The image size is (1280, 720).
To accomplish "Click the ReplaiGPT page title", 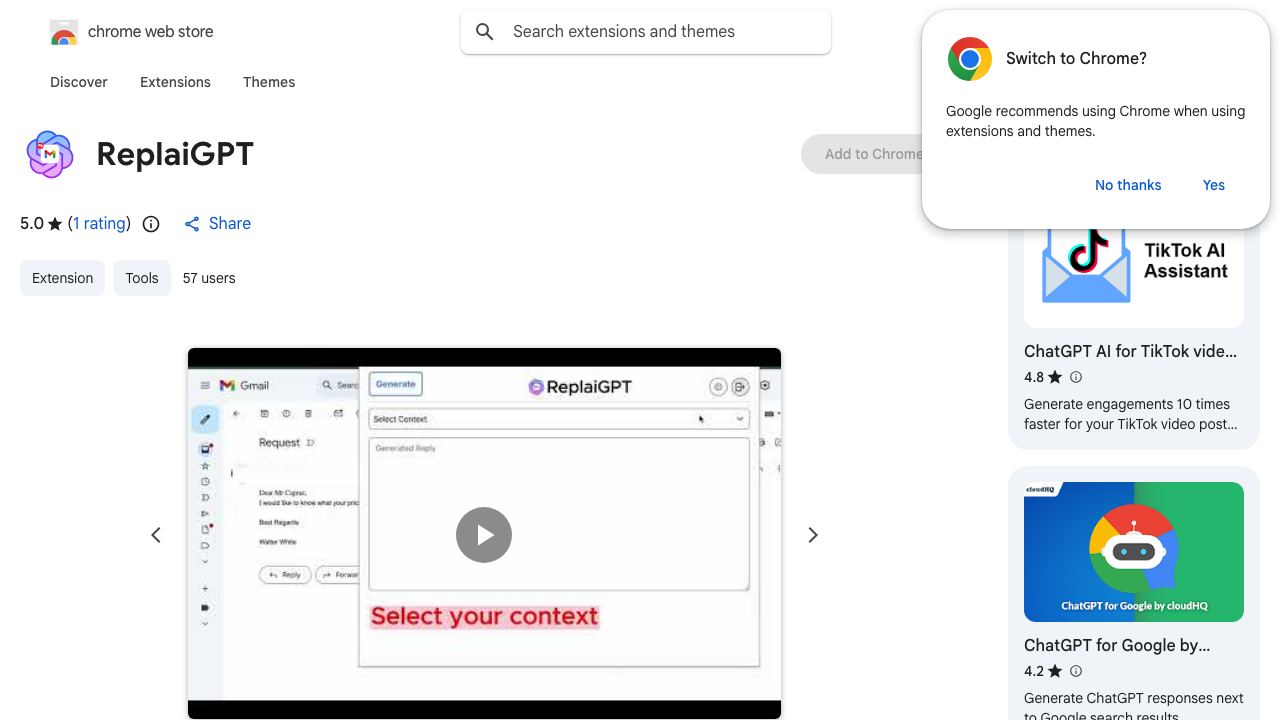I will (x=175, y=154).
